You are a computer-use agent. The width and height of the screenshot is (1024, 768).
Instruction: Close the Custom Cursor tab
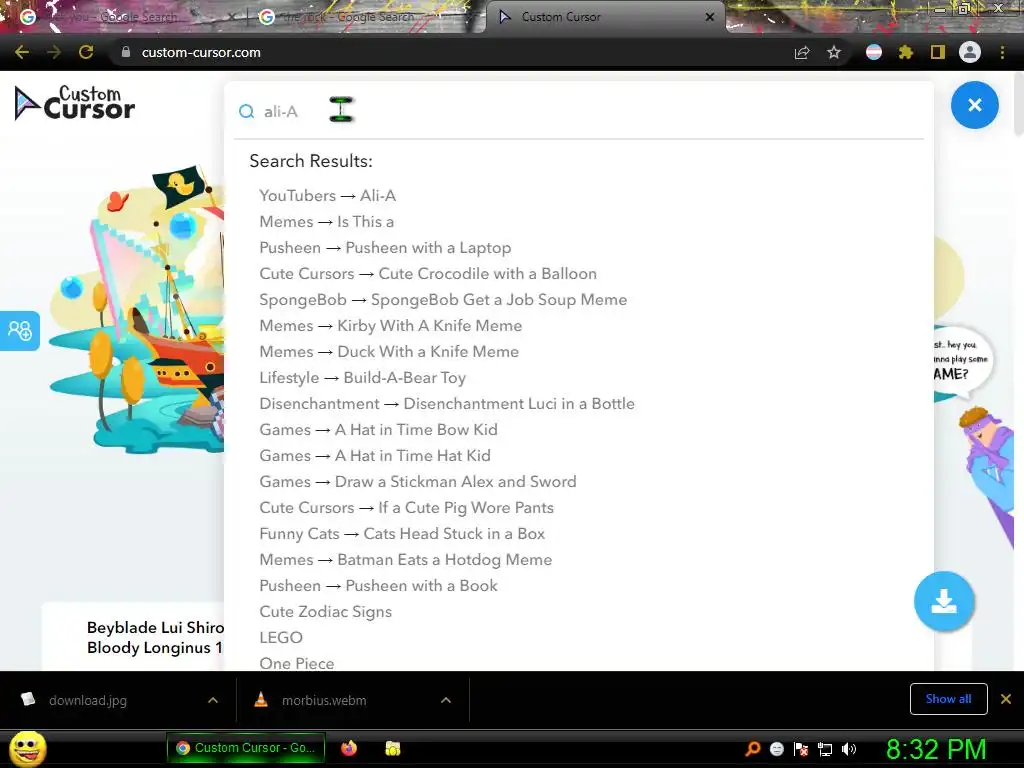click(x=710, y=17)
